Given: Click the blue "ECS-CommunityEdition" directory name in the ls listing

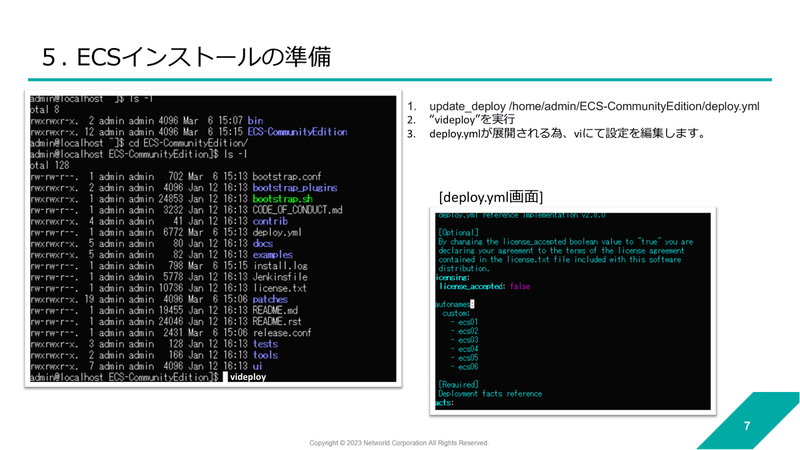Looking at the screenshot, I should point(297,132).
